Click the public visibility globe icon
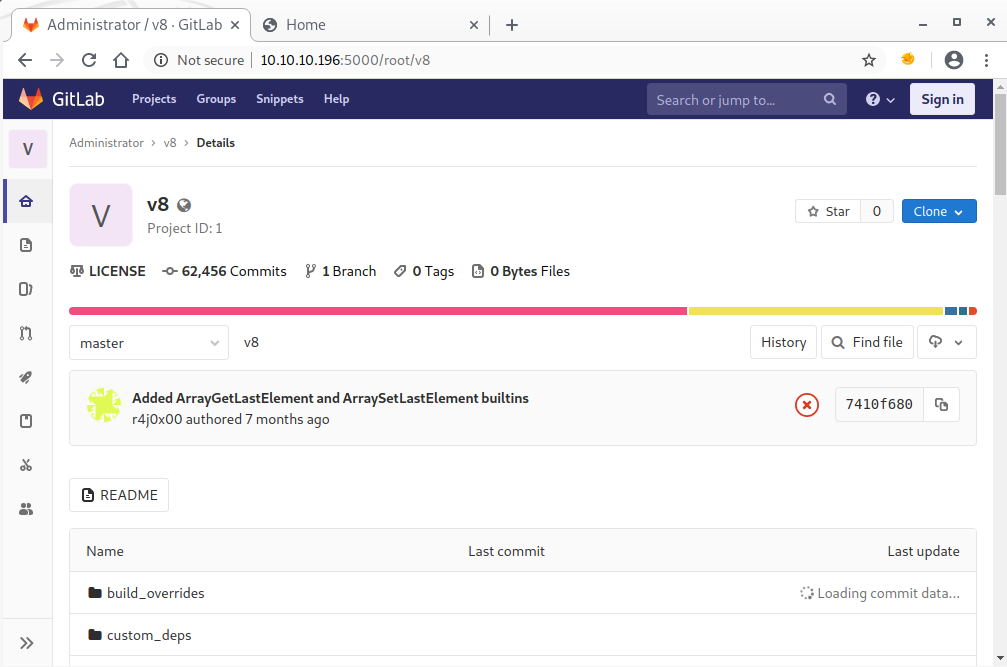Viewport: 1007px width, 667px height. pyautogui.click(x=184, y=205)
